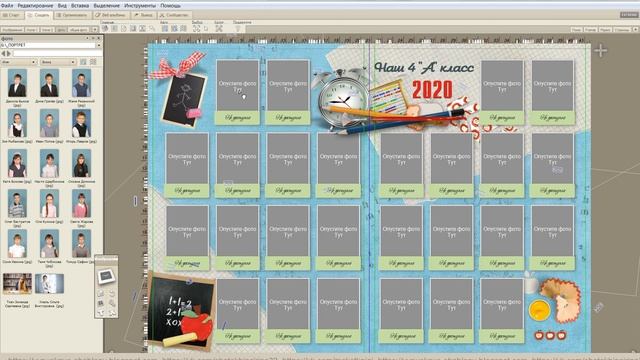The height and width of the screenshot is (360, 640).
Task: Select the boy in blue vest thumbnail
Action: coord(81,83)
